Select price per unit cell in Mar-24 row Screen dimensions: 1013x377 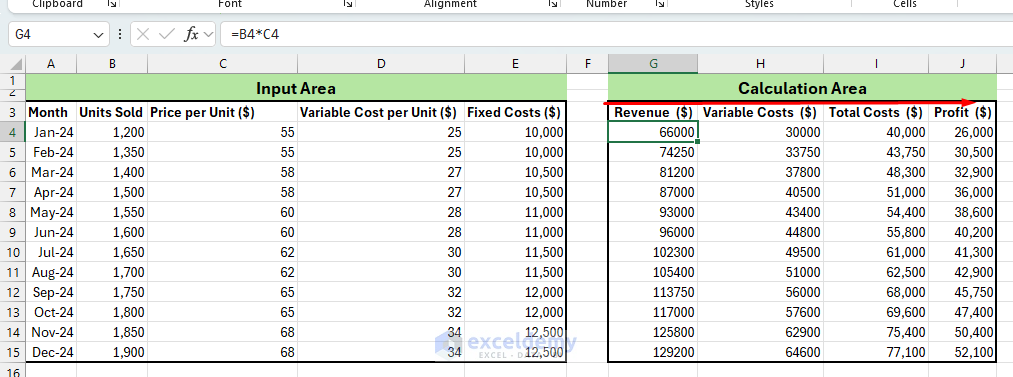click(222, 172)
